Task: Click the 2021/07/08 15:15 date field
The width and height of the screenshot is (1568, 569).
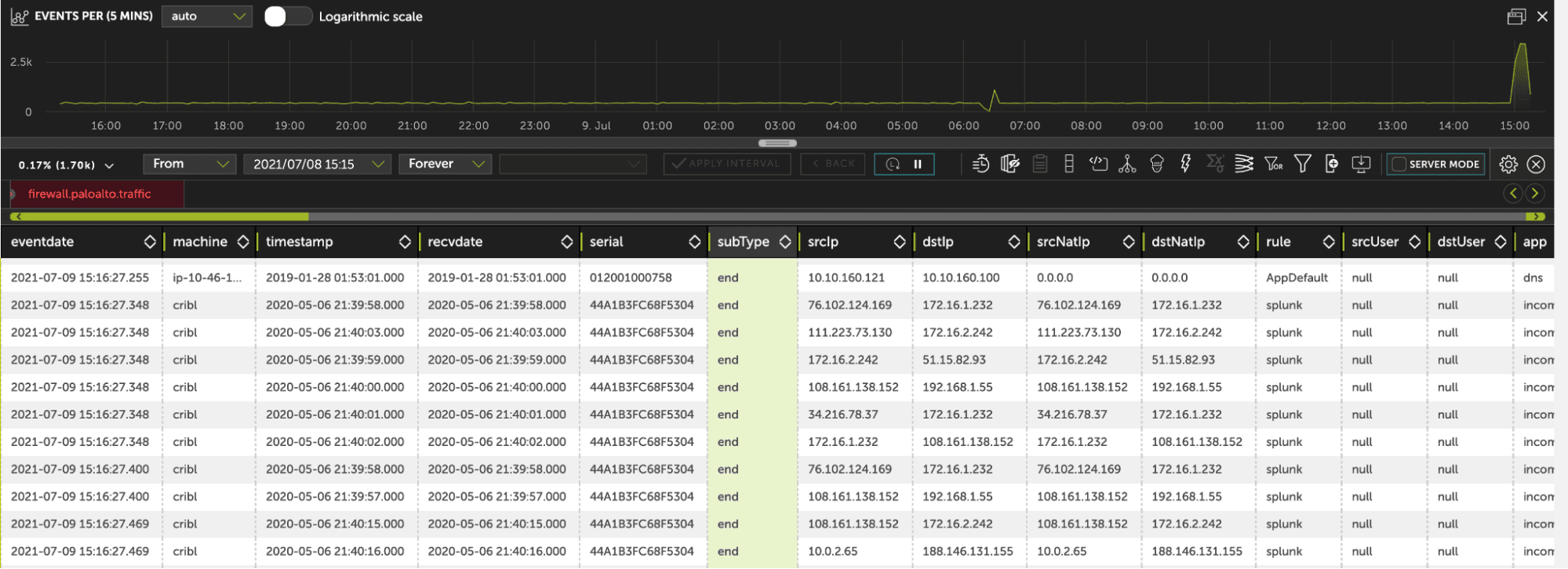Action: (x=317, y=164)
